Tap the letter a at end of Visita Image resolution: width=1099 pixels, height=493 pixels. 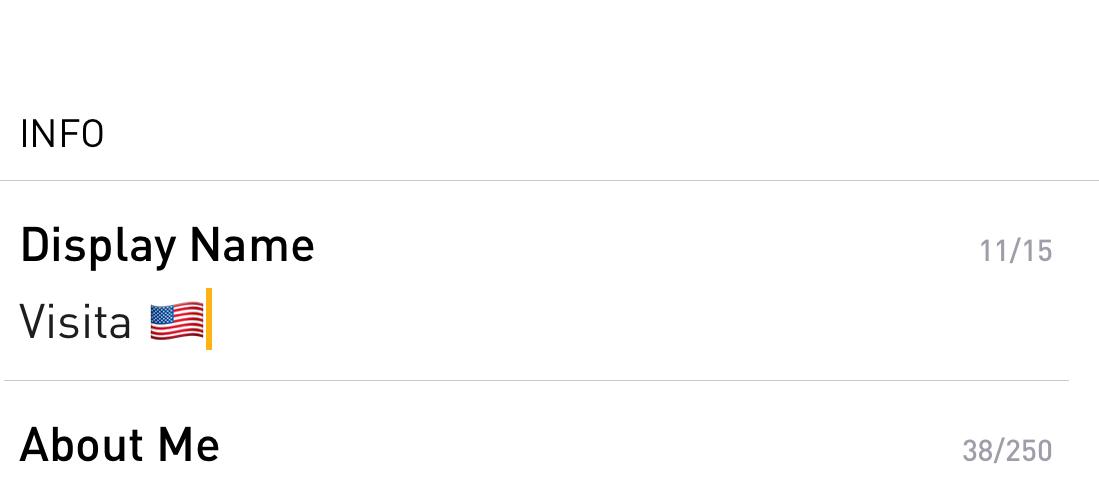coord(119,326)
